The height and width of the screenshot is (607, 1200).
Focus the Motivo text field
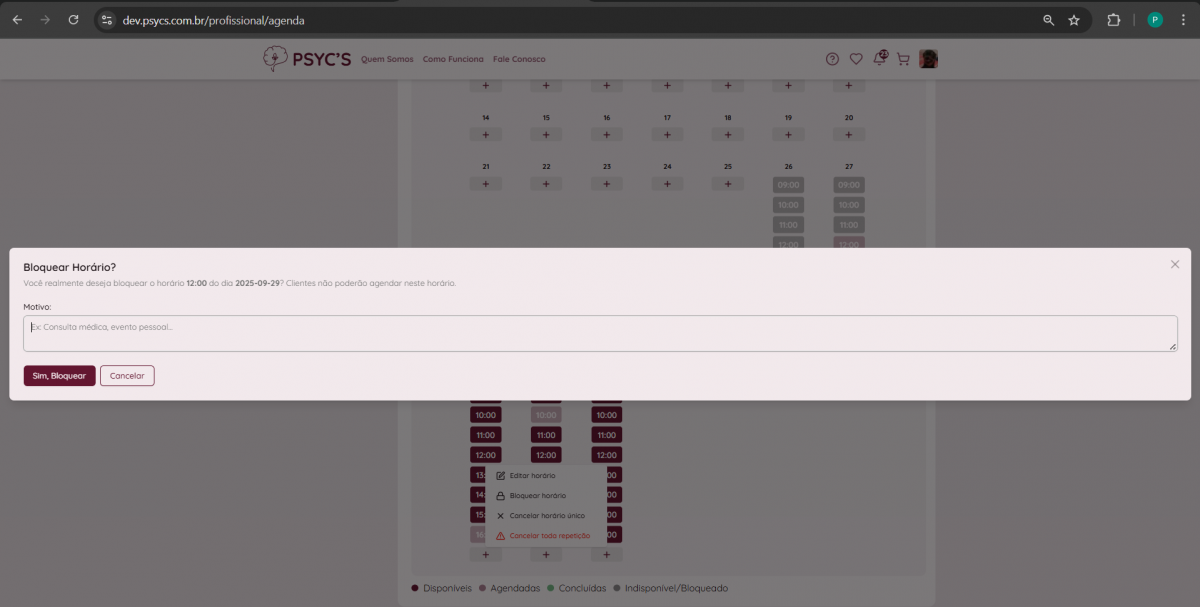(600, 334)
